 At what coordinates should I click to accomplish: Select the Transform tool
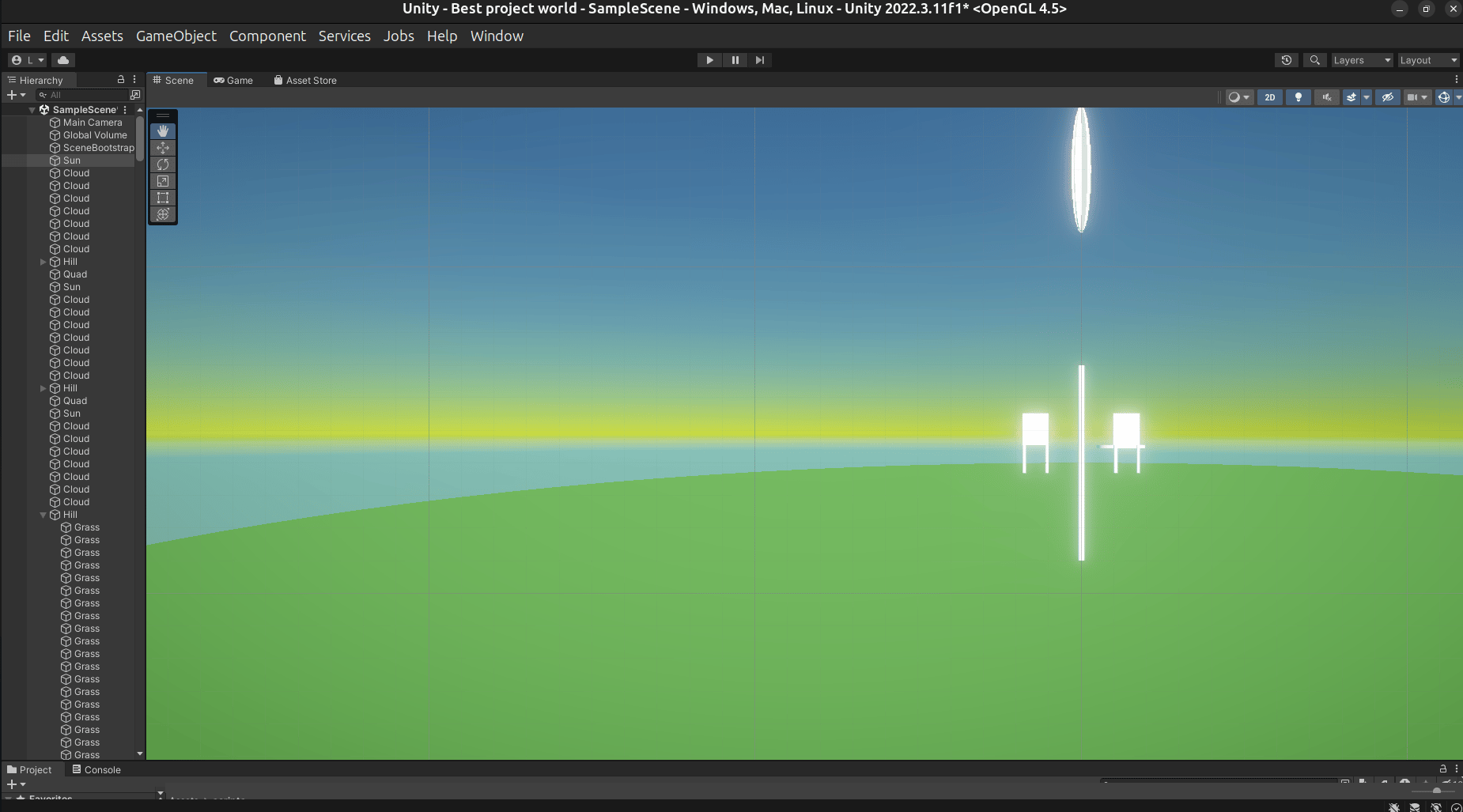163,214
